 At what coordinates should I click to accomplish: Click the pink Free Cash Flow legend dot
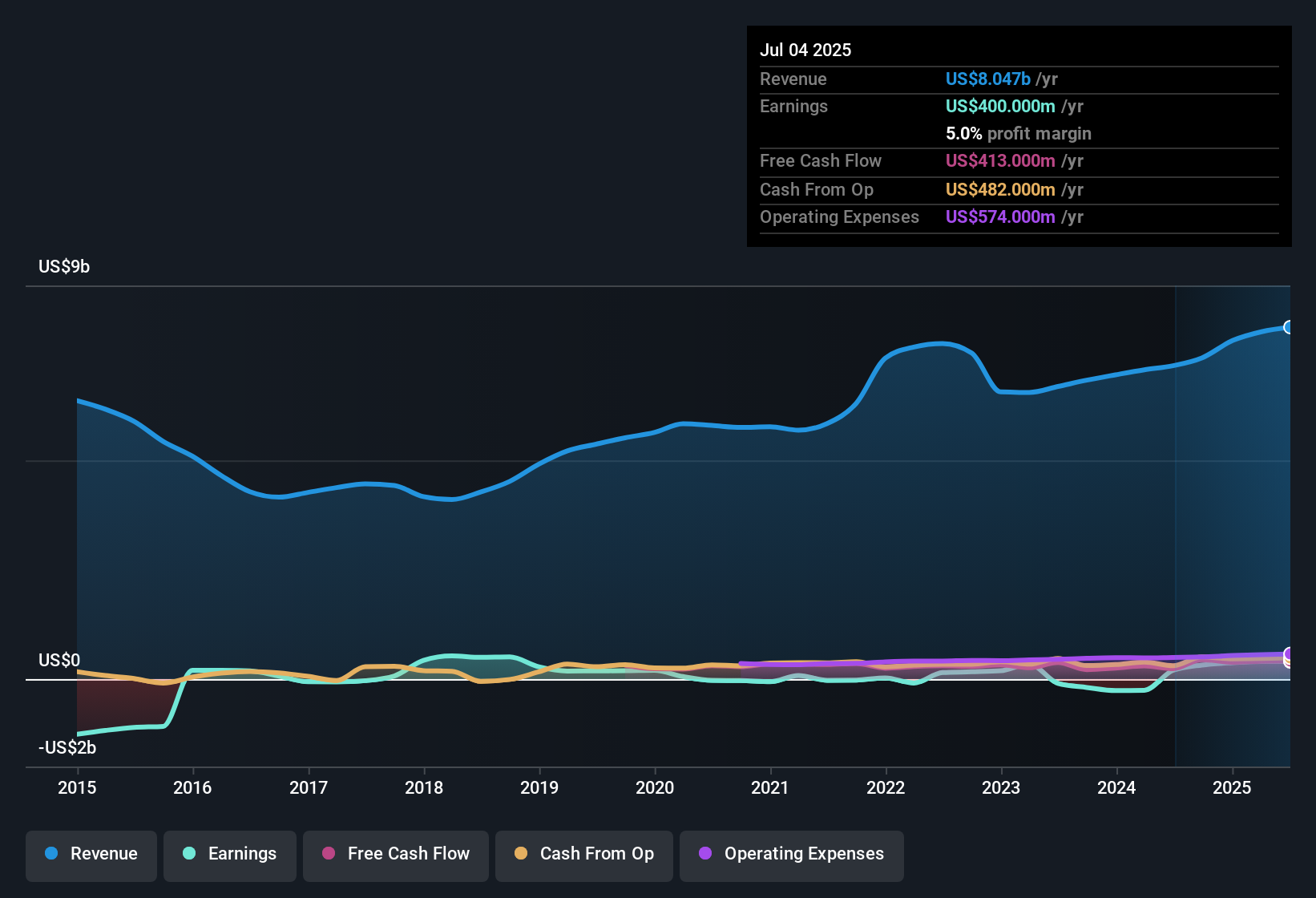[x=328, y=854]
